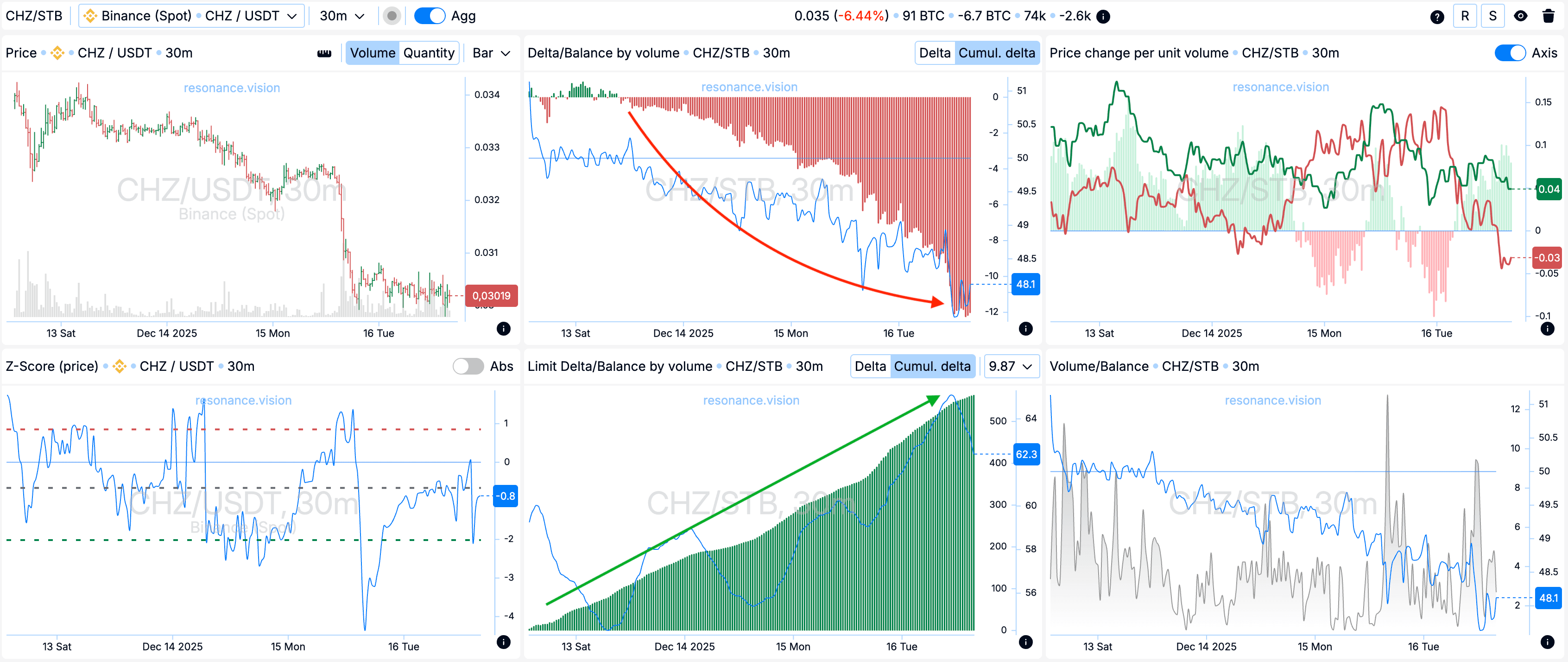Switch to Quantity tab in Price panel

coord(429,53)
